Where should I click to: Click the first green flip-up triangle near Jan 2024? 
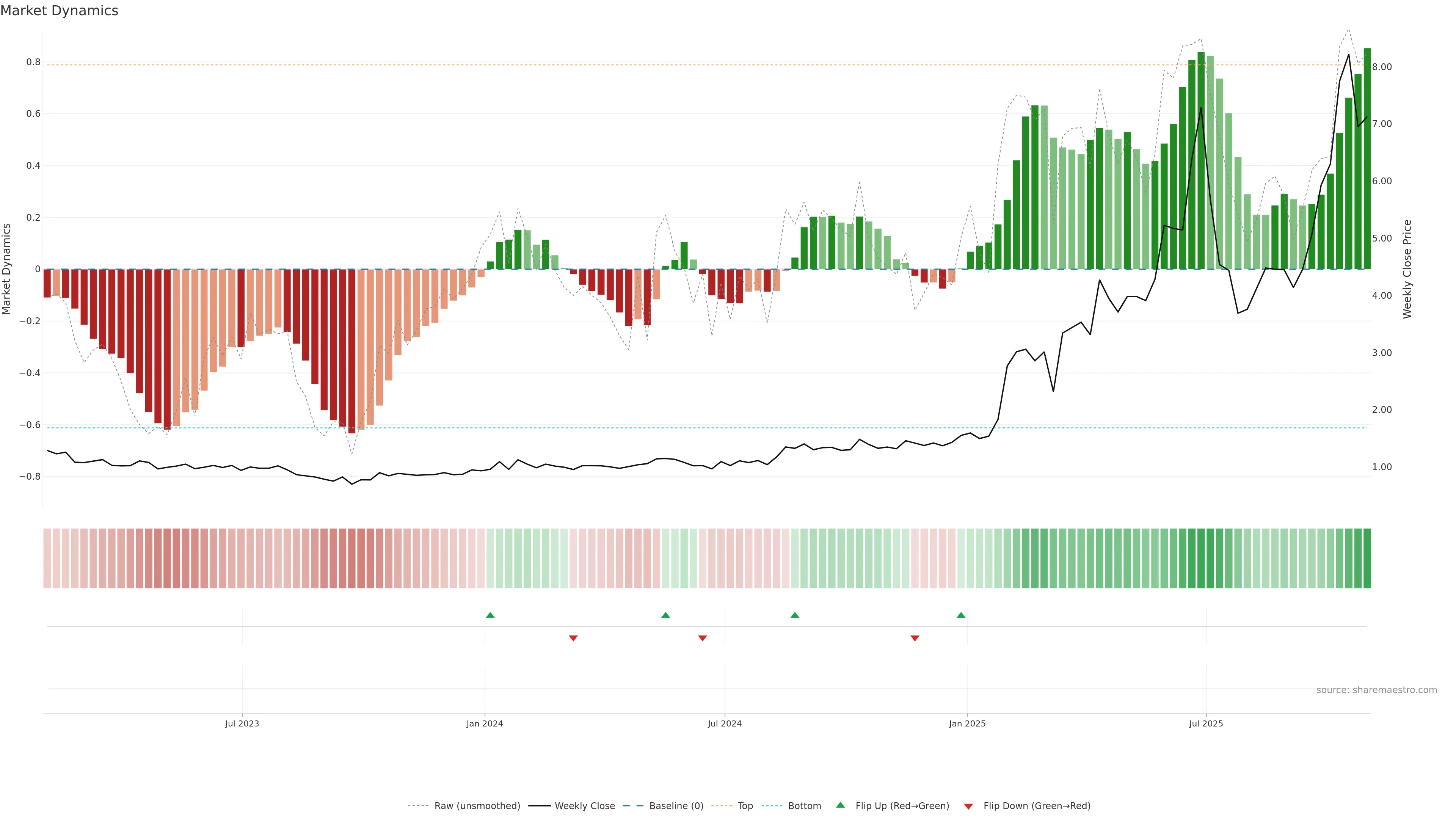point(490,615)
